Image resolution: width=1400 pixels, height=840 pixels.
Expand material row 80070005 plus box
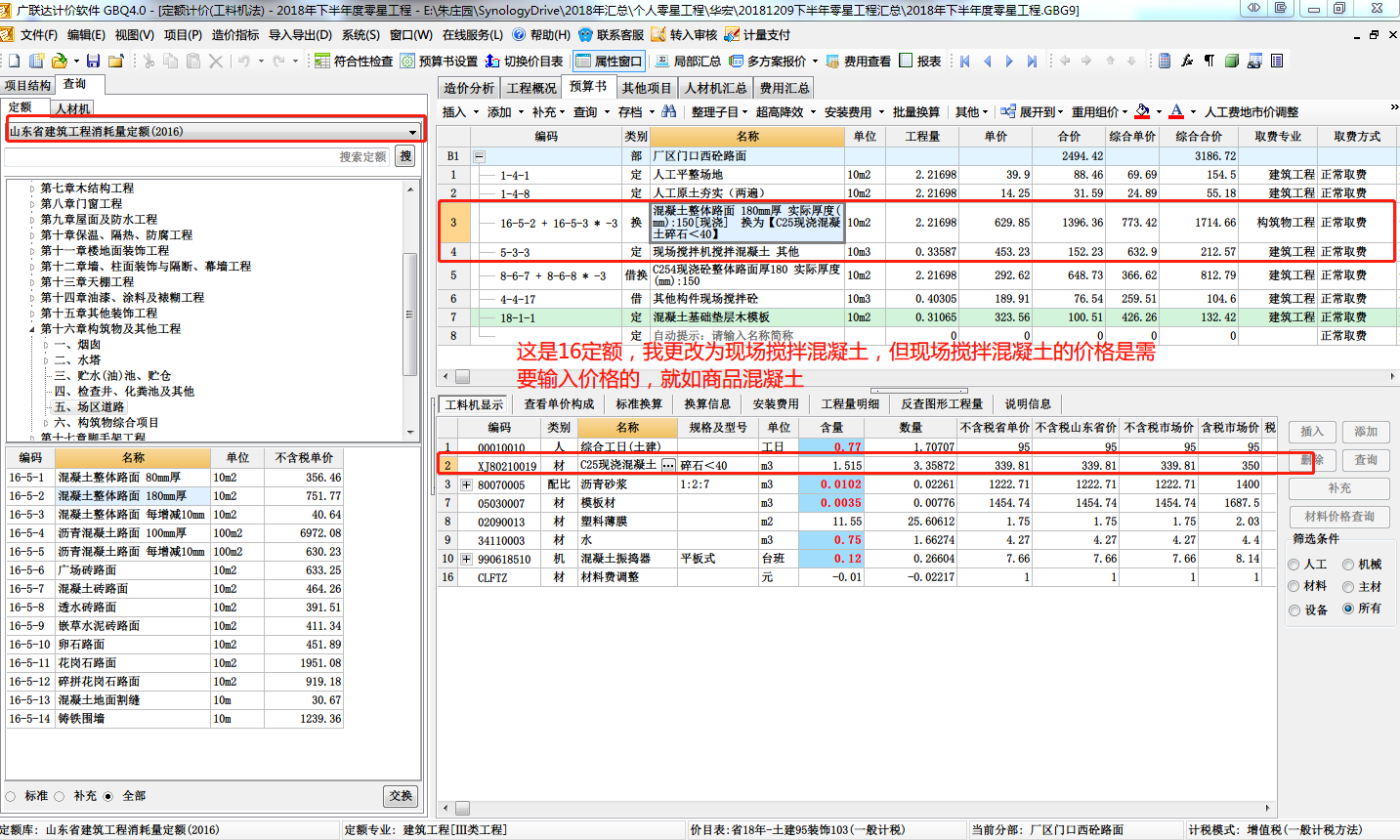pyautogui.click(x=466, y=484)
